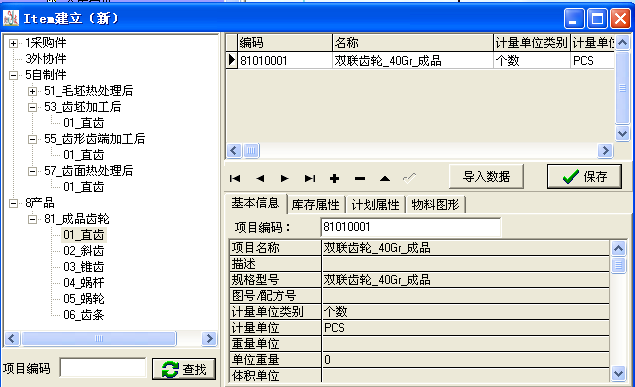Click tree horizontal scrollbar right arrow

[x=209, y=338]
